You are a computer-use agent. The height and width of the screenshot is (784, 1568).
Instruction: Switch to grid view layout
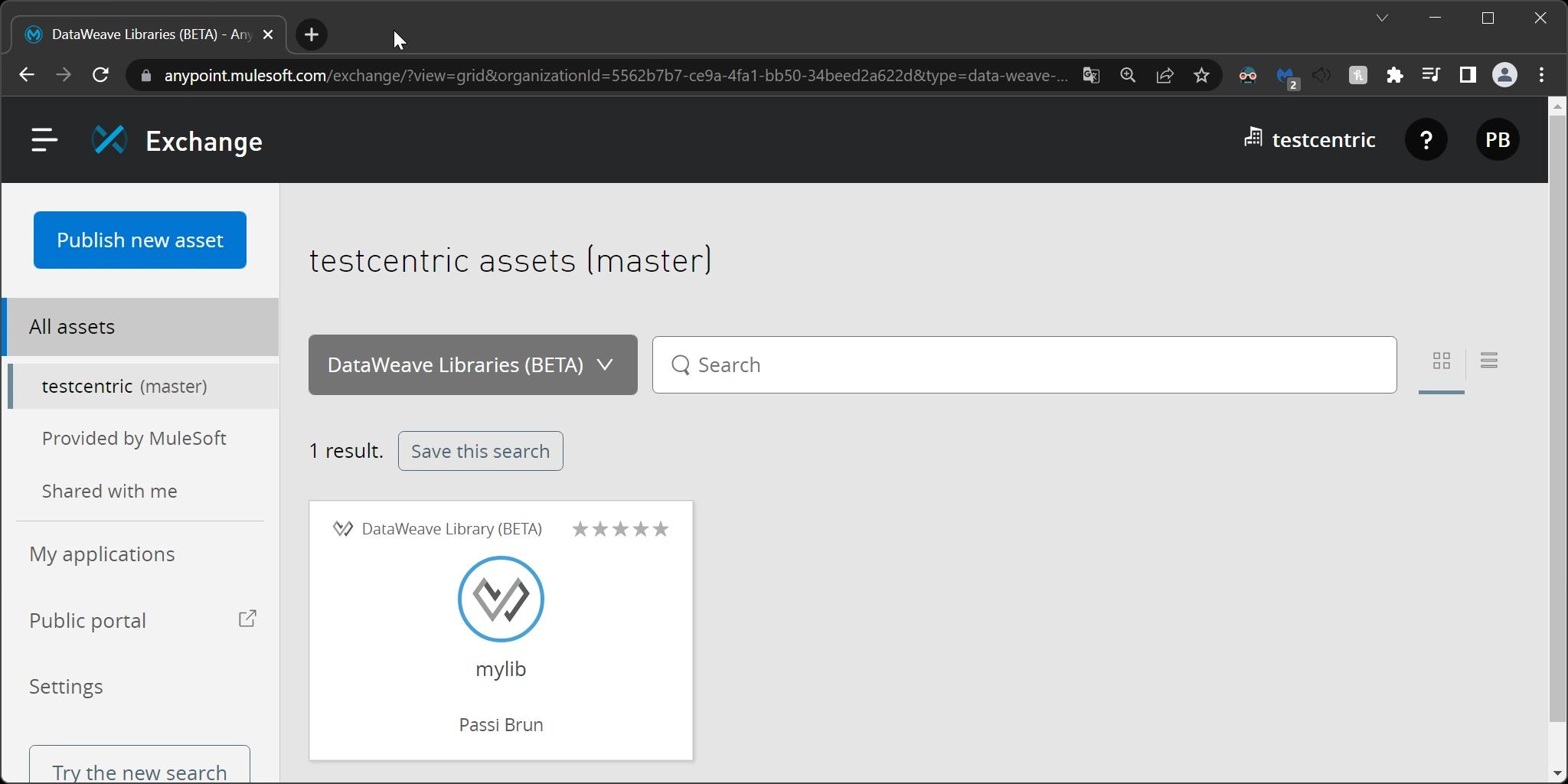pyautogui.click(x=1441, y=361)
